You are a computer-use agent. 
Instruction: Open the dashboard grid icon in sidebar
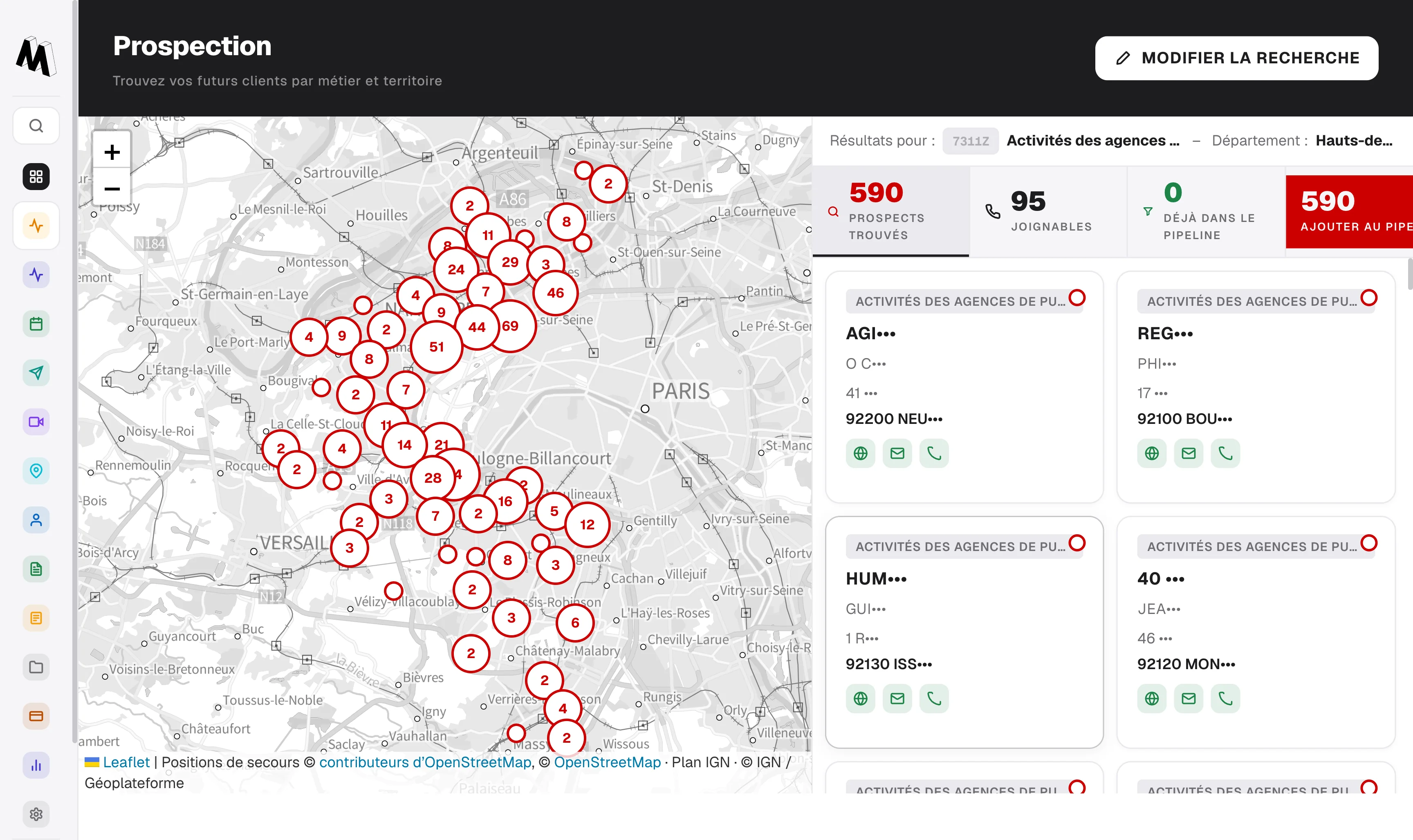point(36,177)
